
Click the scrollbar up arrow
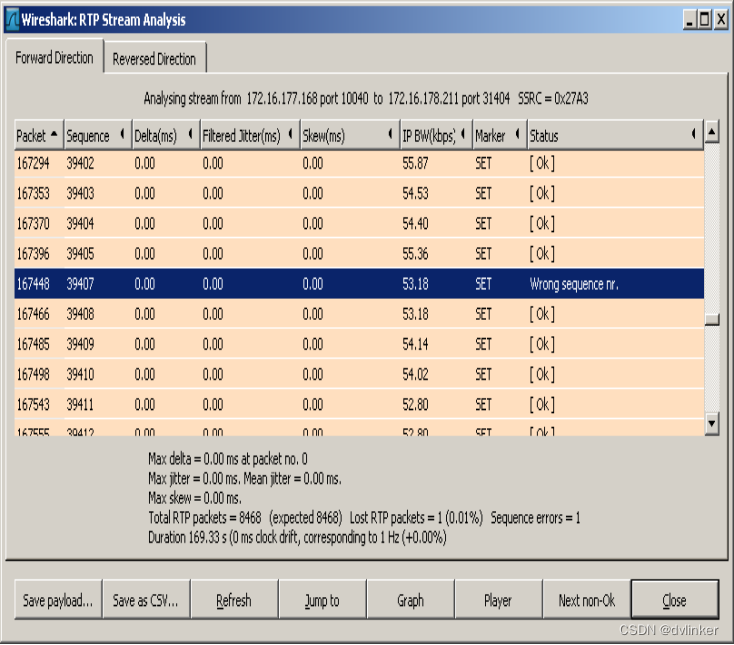click(712, 132)
